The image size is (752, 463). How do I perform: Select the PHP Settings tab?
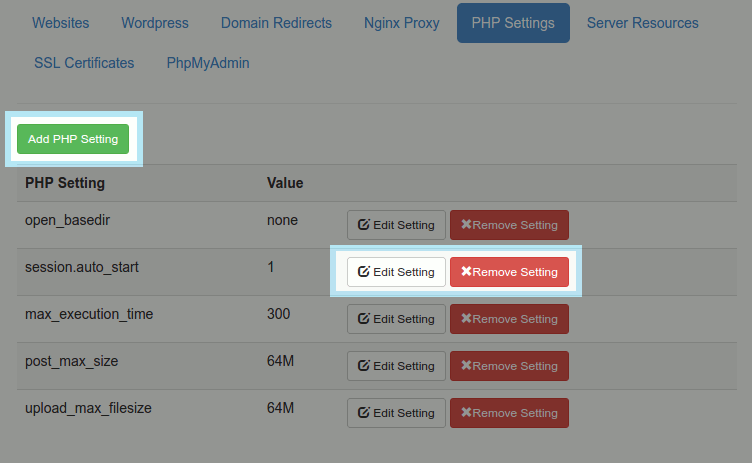(513, 23)
